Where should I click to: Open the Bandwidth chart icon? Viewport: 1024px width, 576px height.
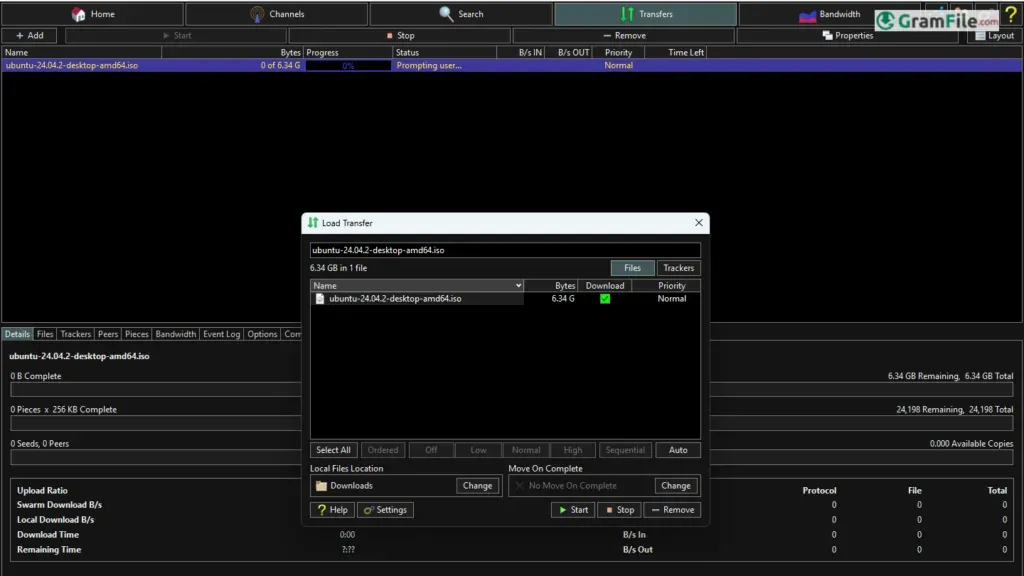807,14
